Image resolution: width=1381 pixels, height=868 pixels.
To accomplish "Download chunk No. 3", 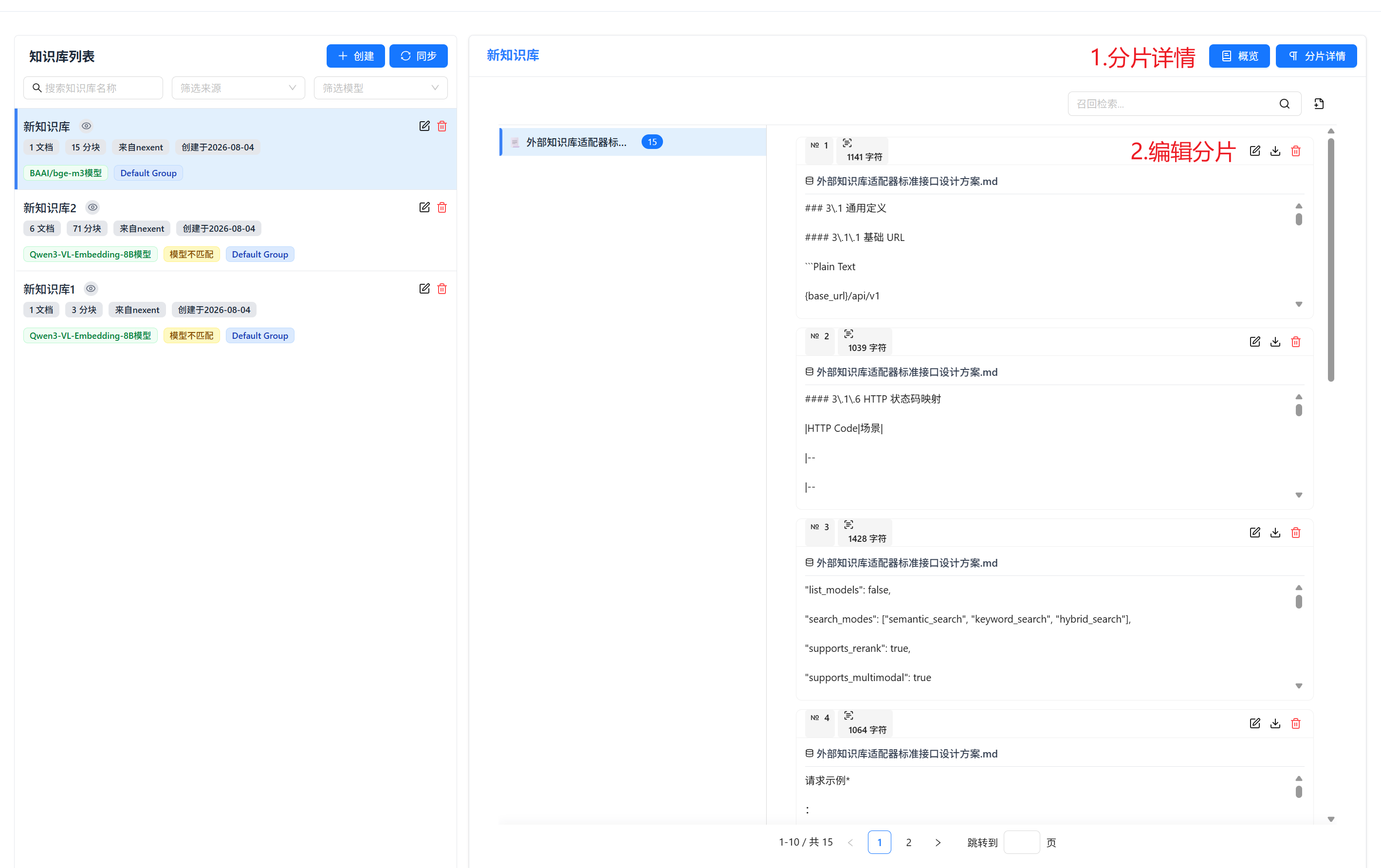I will [x=1275, y=533].
